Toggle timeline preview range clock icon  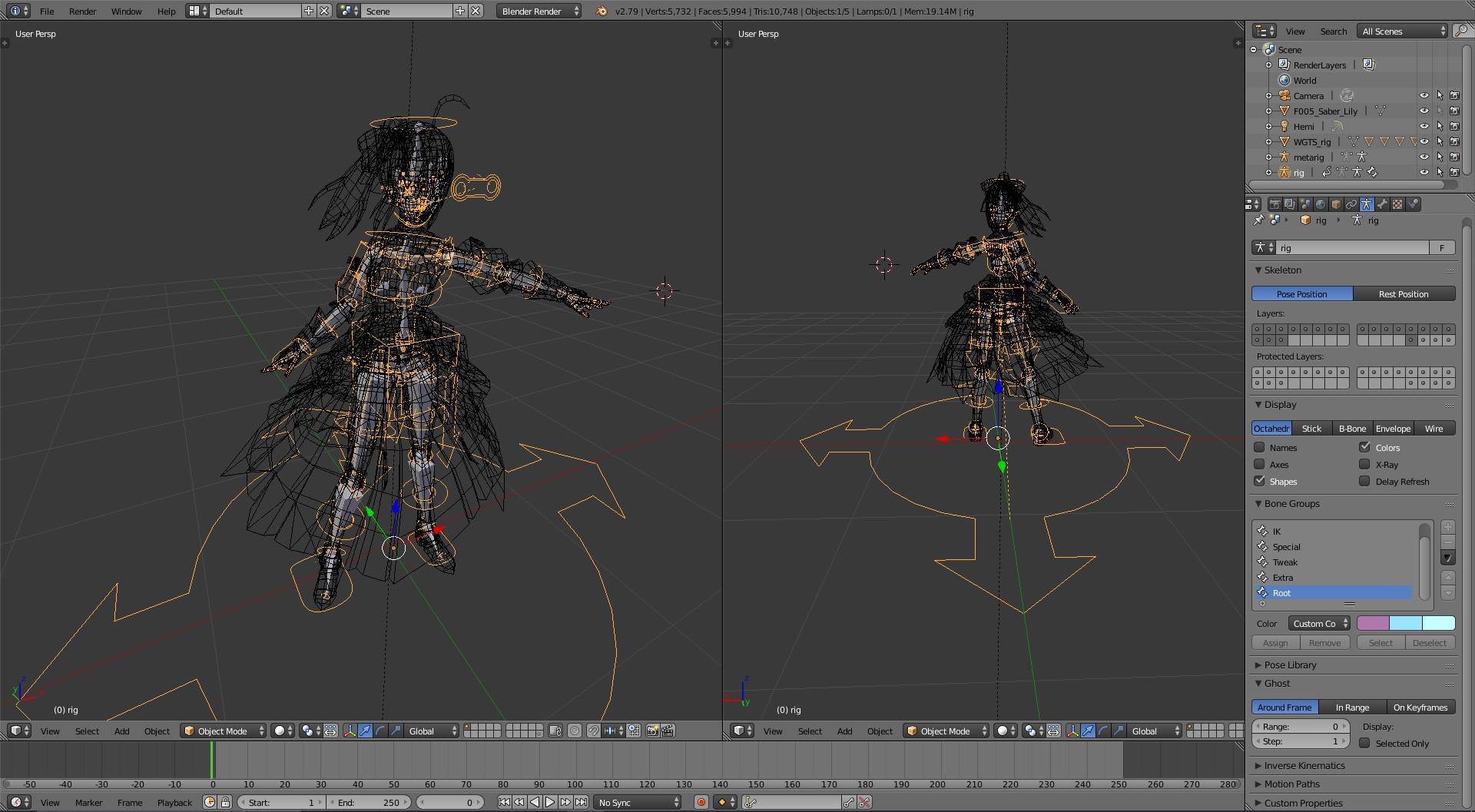point(210,802)
